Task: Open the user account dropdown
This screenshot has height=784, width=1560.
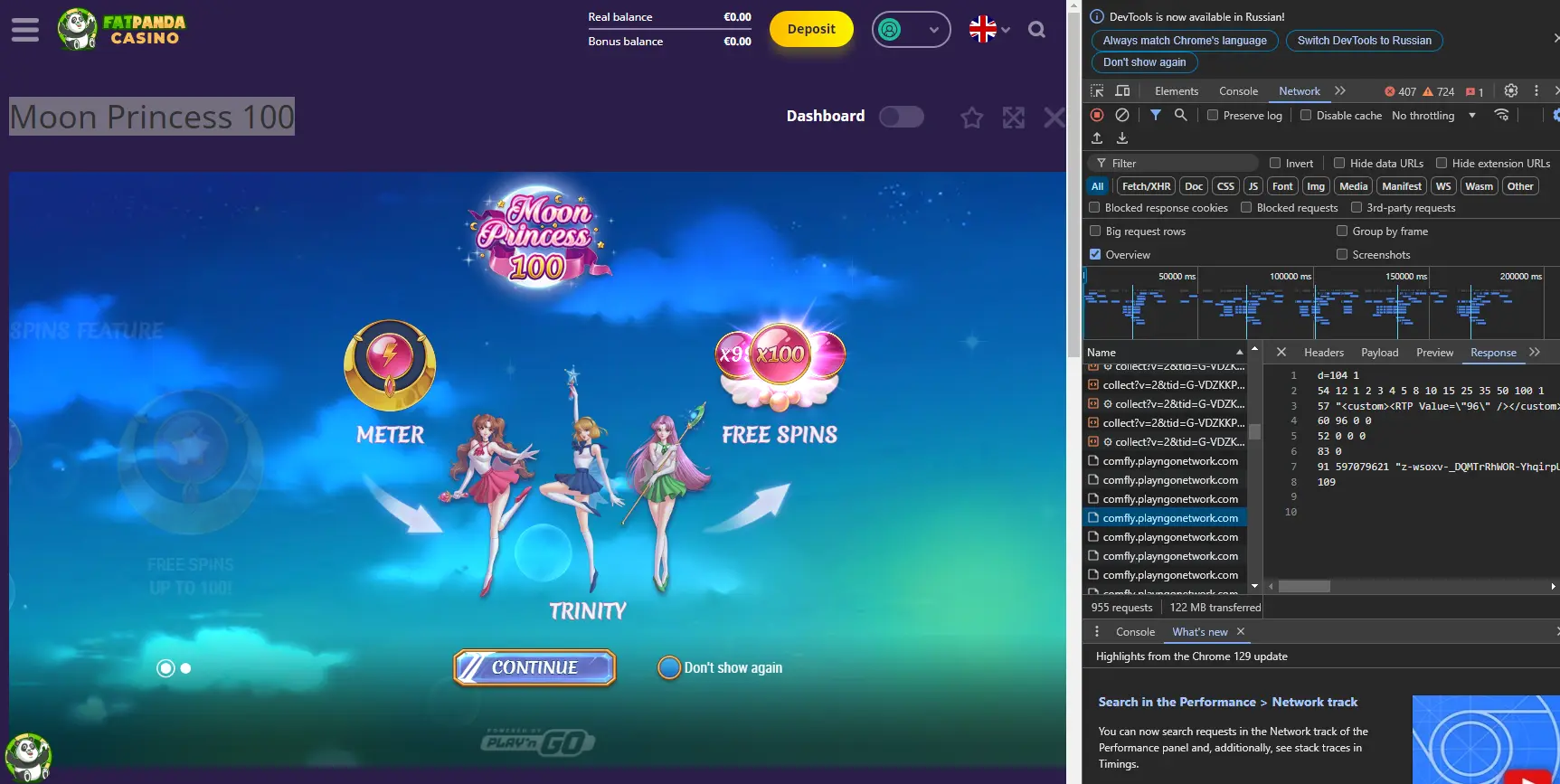Action: coord(911,30)
